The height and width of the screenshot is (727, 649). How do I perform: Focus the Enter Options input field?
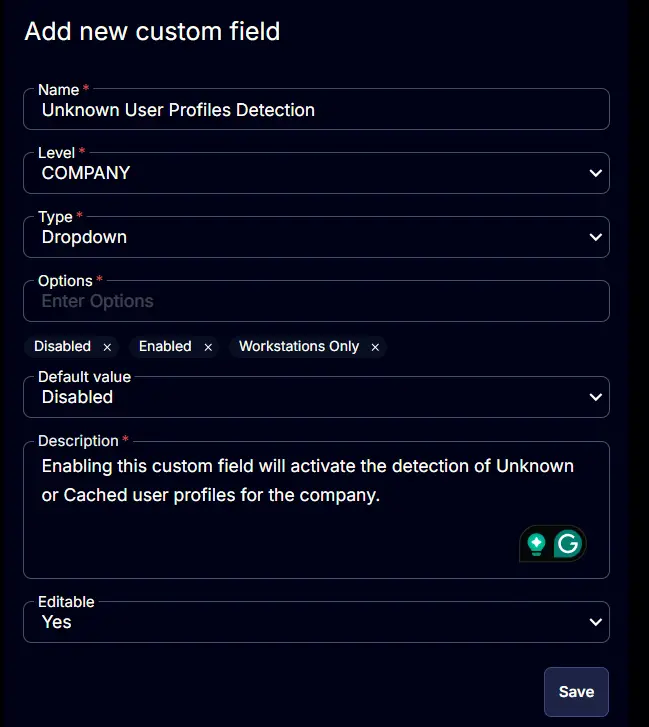(316, 301)
